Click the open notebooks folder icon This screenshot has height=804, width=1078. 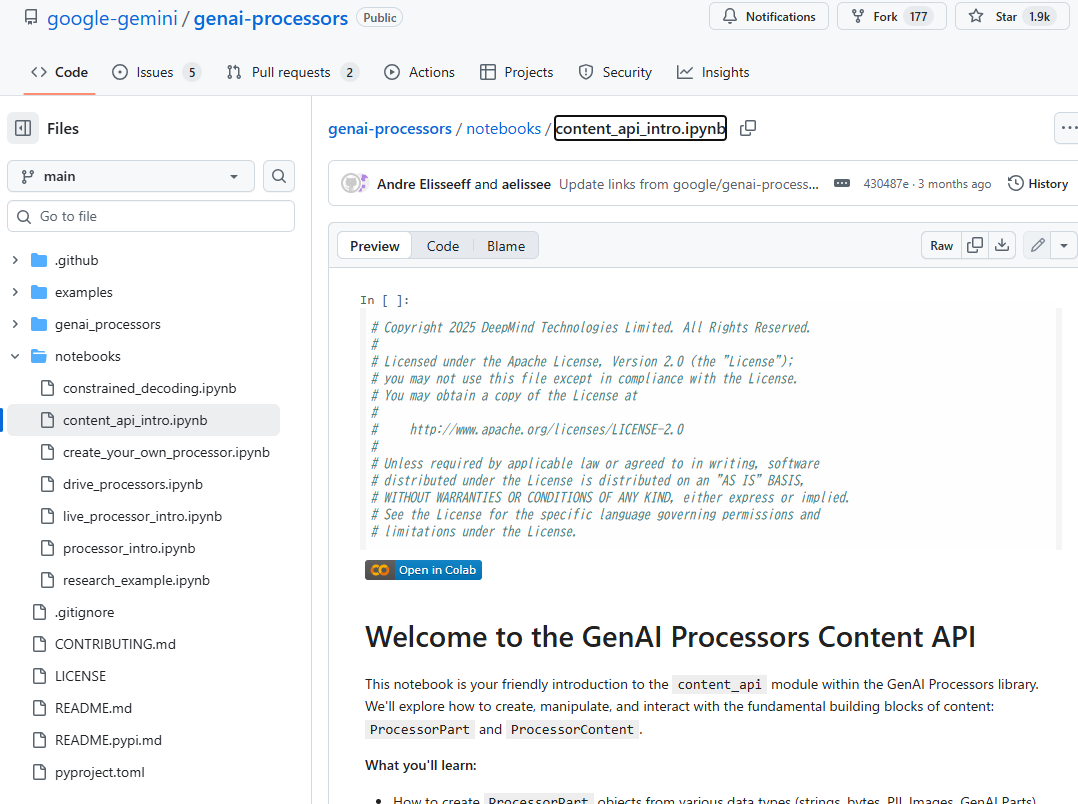[39, 356]
